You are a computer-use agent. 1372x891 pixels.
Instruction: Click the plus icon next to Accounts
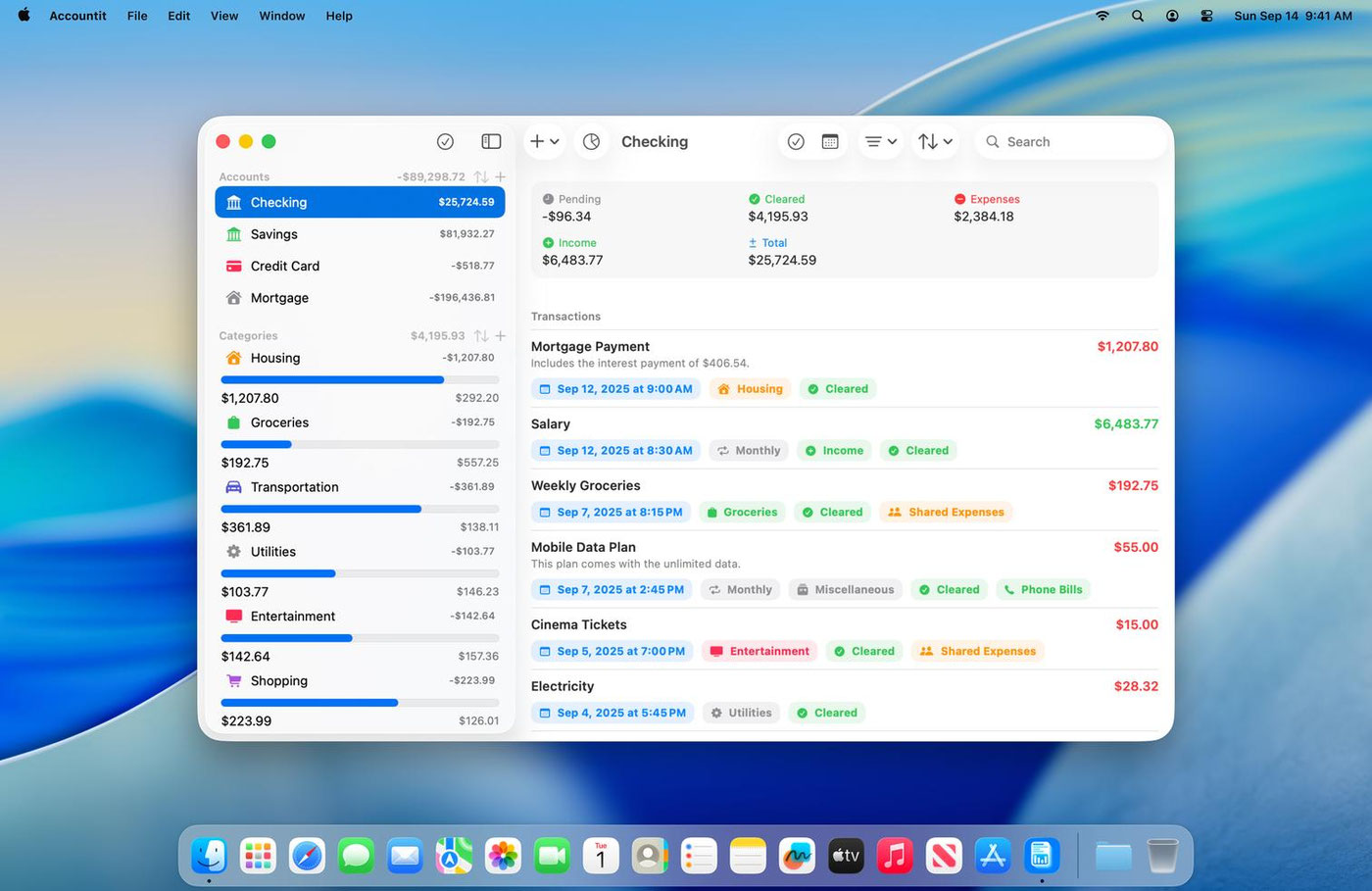coord(501,177)
